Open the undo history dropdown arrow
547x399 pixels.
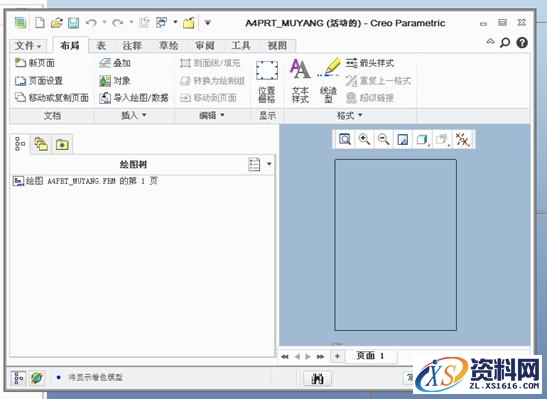click(104, 22)
